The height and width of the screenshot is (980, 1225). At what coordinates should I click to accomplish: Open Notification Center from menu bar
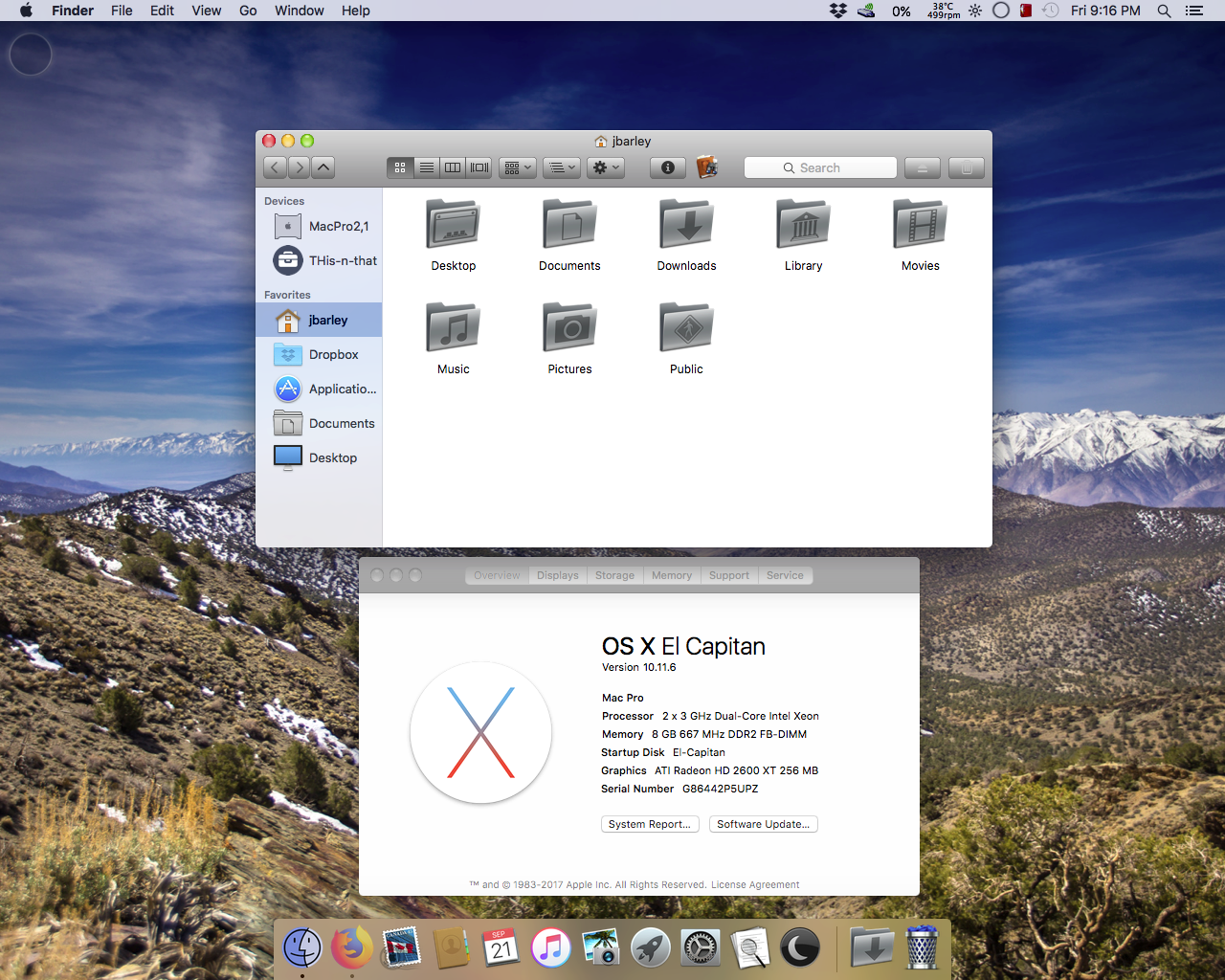tap(1193, 11)
